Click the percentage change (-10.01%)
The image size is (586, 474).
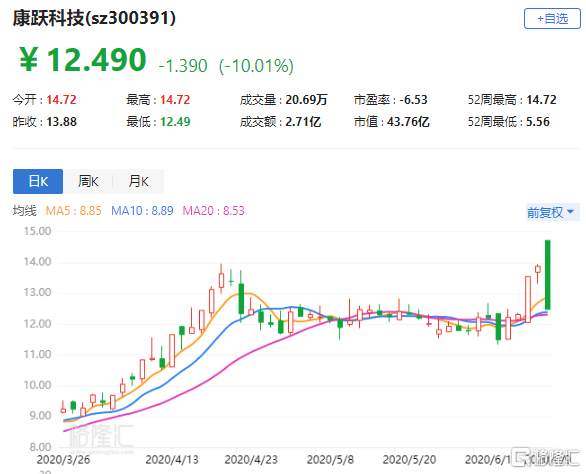tap(256, 66)
